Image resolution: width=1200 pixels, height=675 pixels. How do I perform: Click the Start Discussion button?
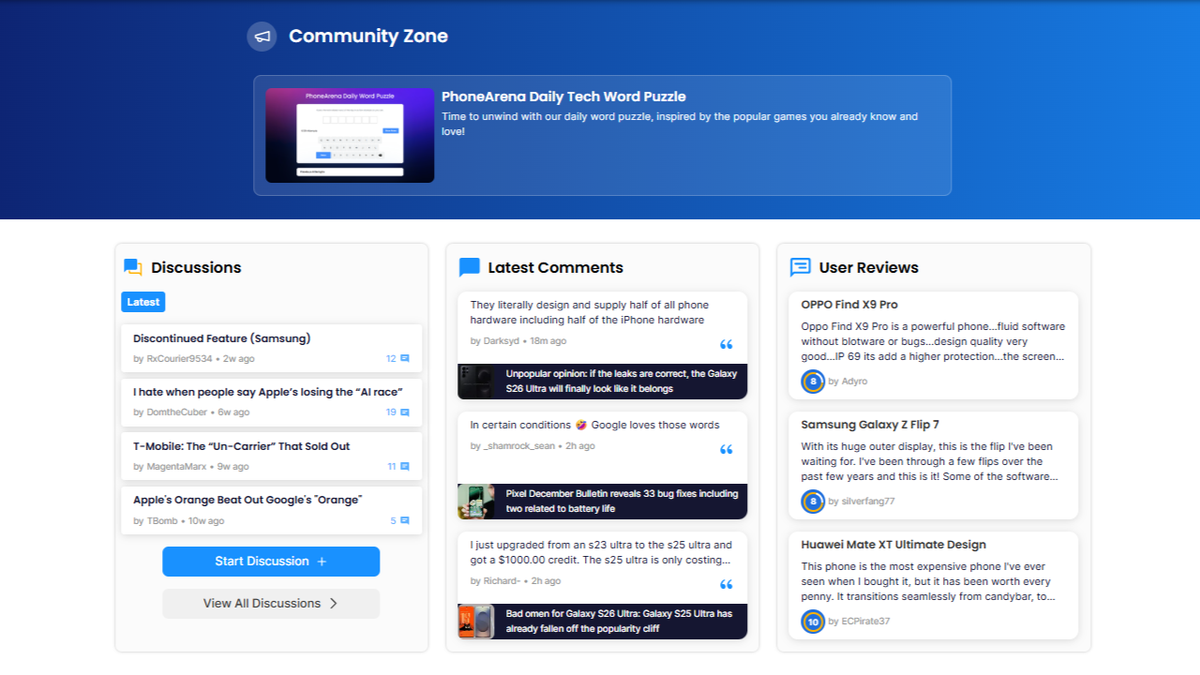pos(271,561)
